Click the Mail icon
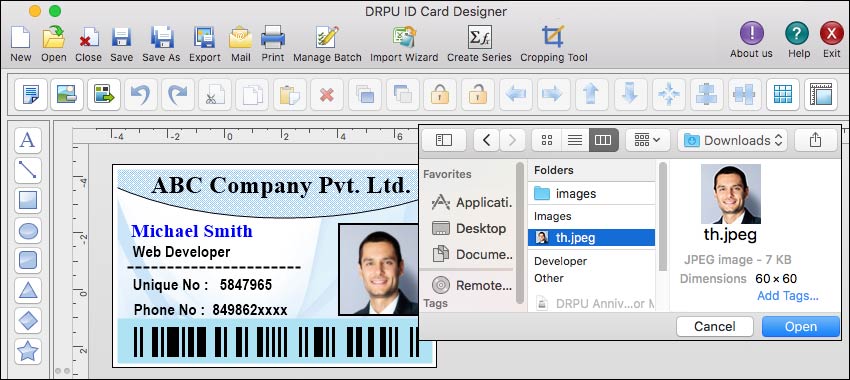The image size is (850, 380). click(240, 37)
